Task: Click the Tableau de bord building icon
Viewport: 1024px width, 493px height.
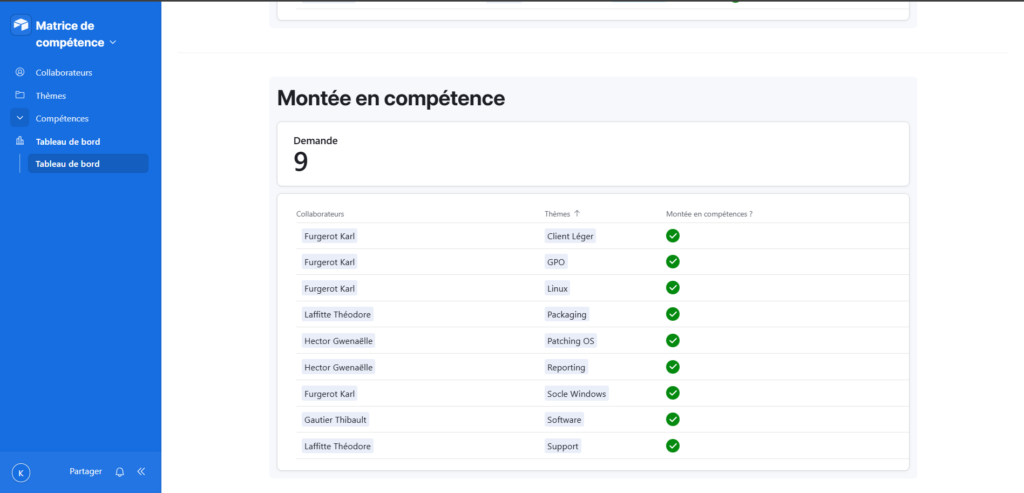Action: coord(20,141)
